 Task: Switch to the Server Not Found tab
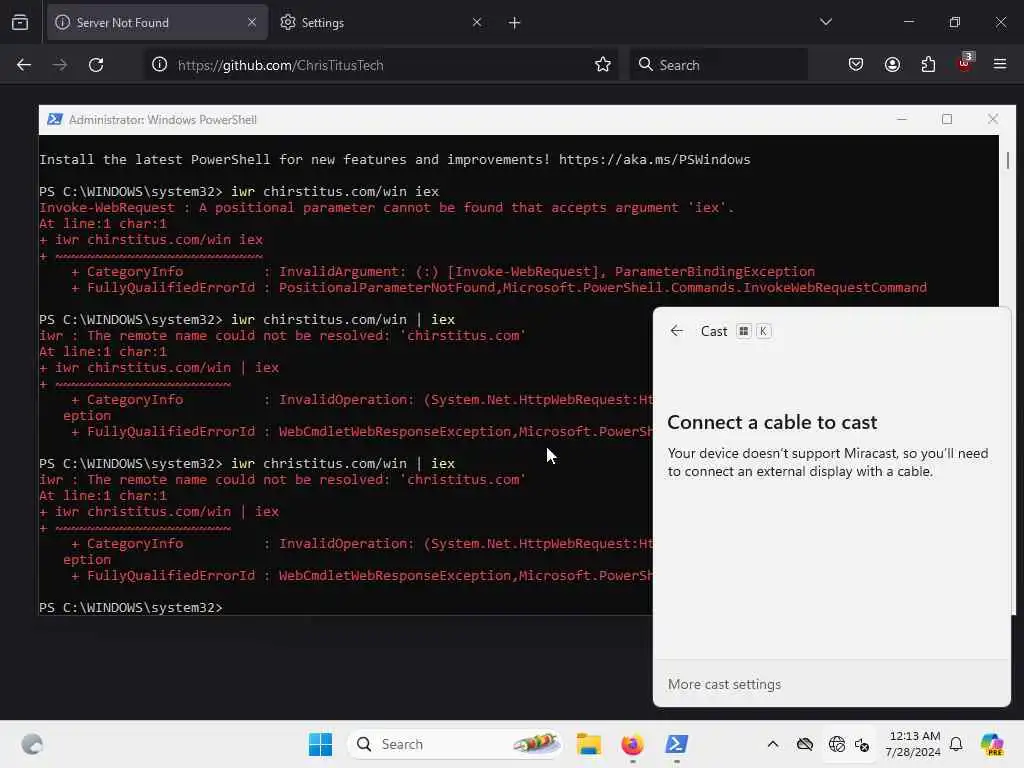157,23
